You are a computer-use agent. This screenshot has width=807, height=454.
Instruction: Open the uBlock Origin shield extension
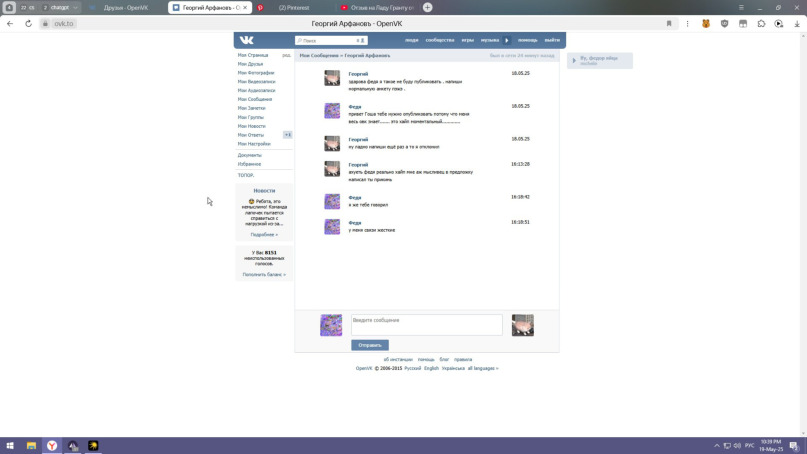click(x=725, y=24)
